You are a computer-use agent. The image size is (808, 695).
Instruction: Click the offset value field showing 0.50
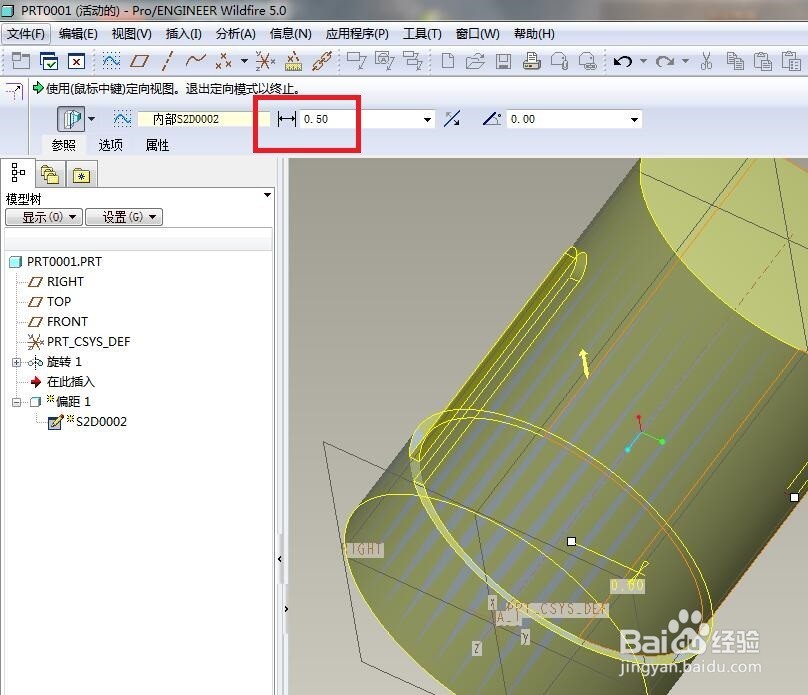361,119
